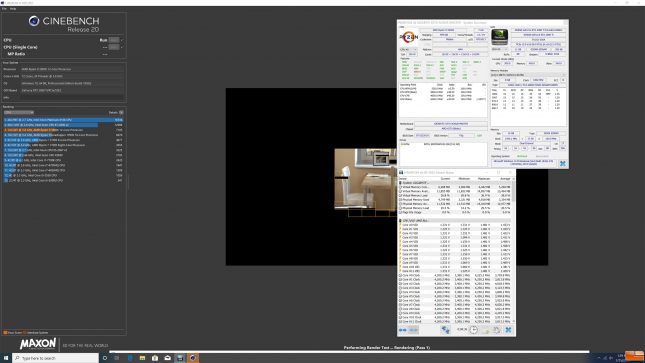The height and width of the screenshot is (363, 645).
Task: Click the Ryzen logo in HWiNFO System Summary
Action: pos(408,37)
